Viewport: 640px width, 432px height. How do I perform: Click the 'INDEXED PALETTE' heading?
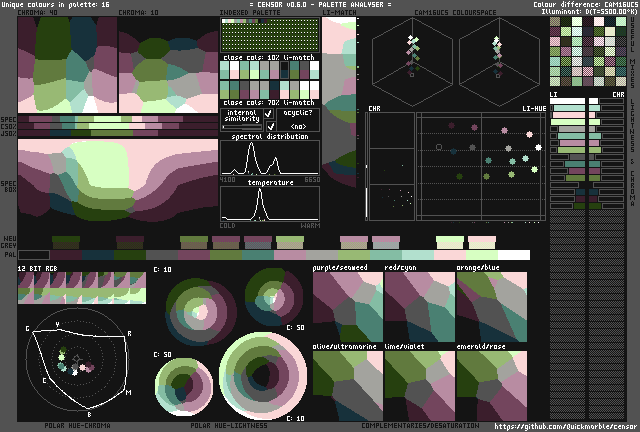click(250, 13)
